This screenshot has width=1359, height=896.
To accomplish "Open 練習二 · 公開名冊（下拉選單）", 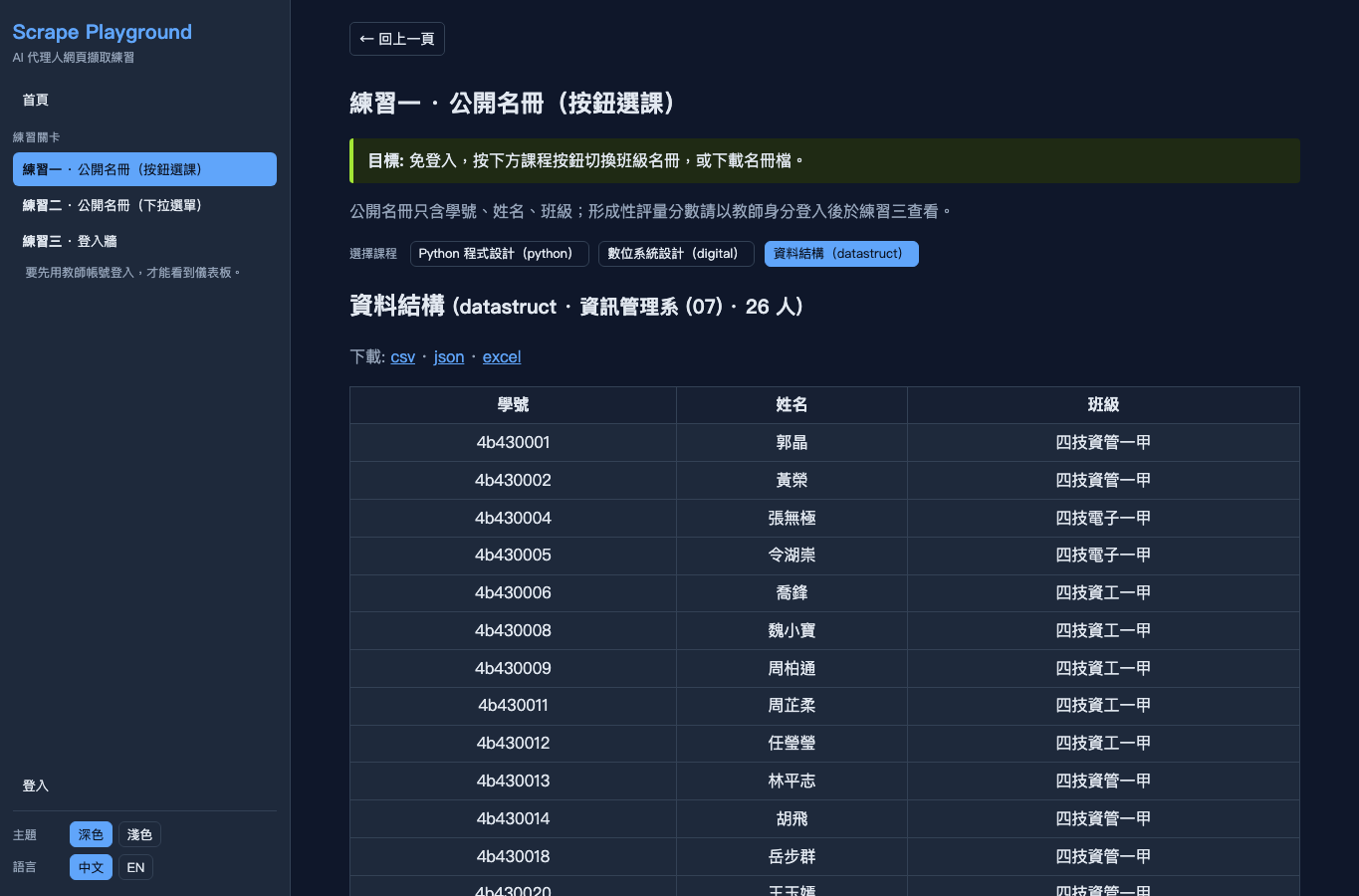I will 144,205.
